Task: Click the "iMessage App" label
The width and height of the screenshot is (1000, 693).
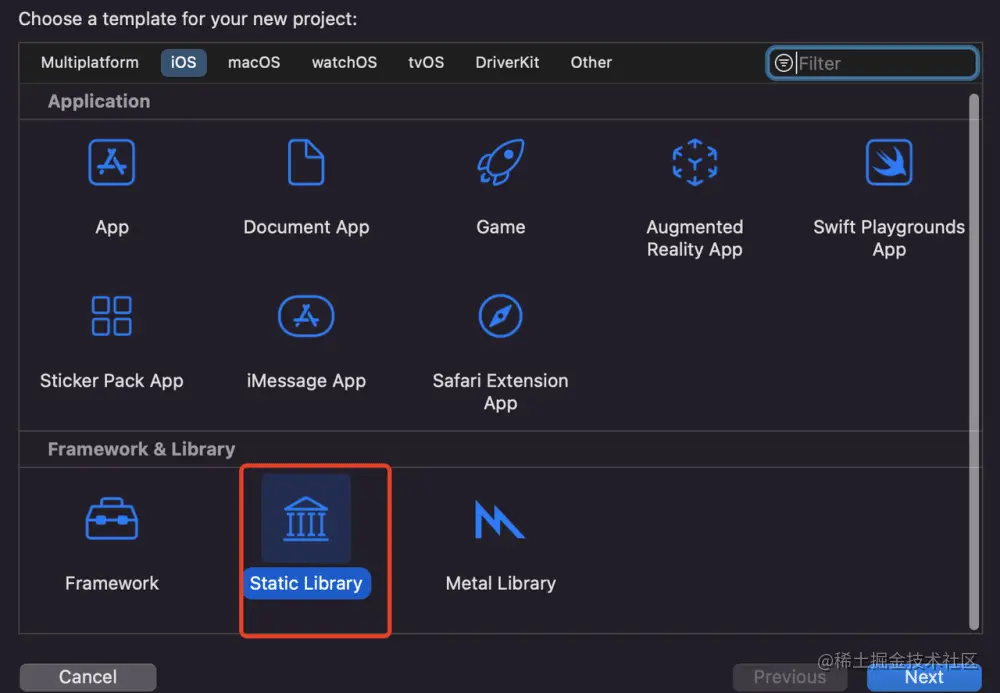Action: [306, 381]
